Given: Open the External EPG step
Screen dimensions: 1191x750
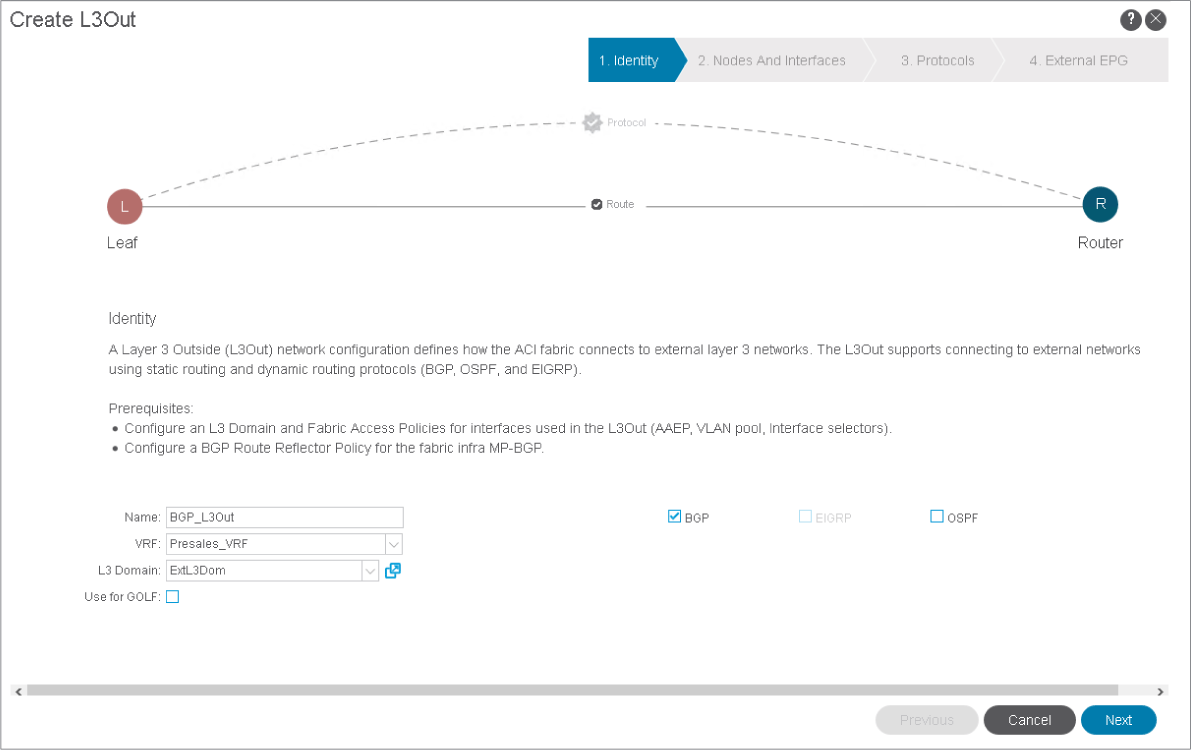Looking at the screenshot, I should tap(1078, 61).
